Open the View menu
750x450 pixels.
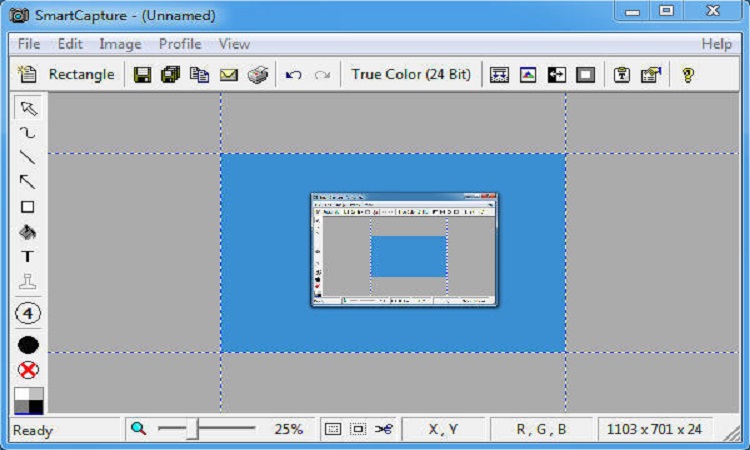(x=234, y=44)
